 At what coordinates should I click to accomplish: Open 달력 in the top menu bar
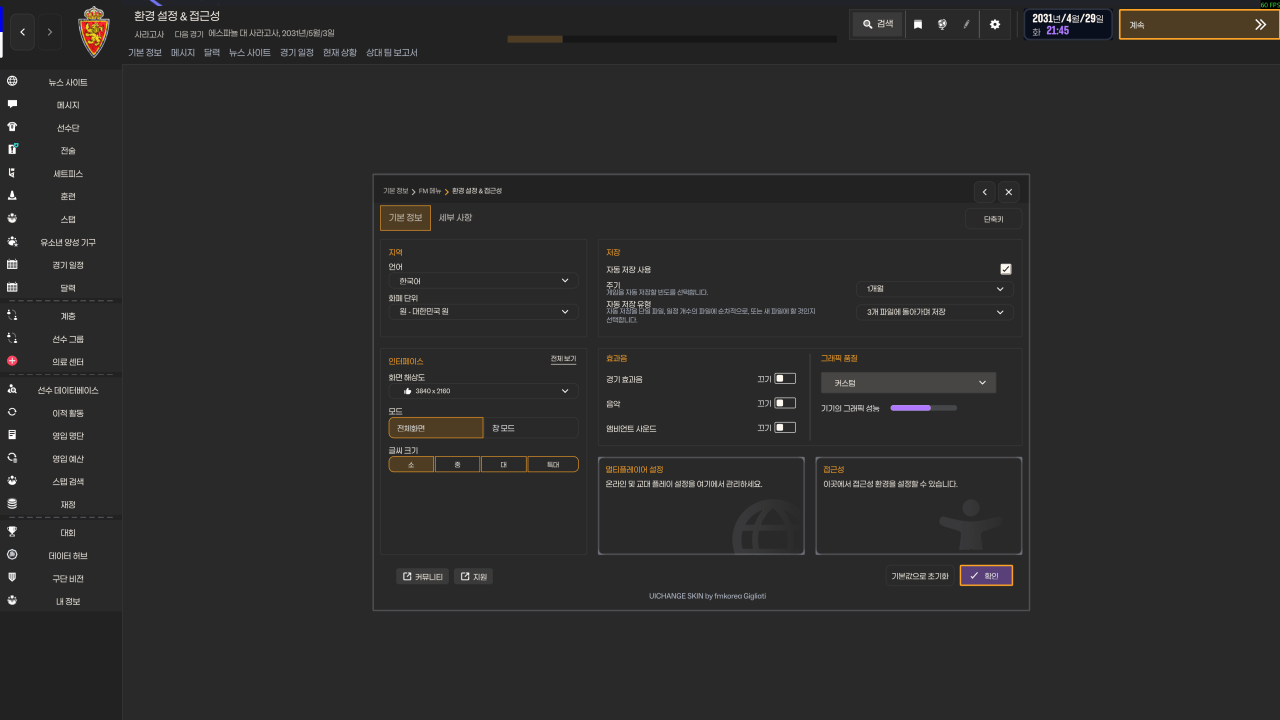(212, 52)
